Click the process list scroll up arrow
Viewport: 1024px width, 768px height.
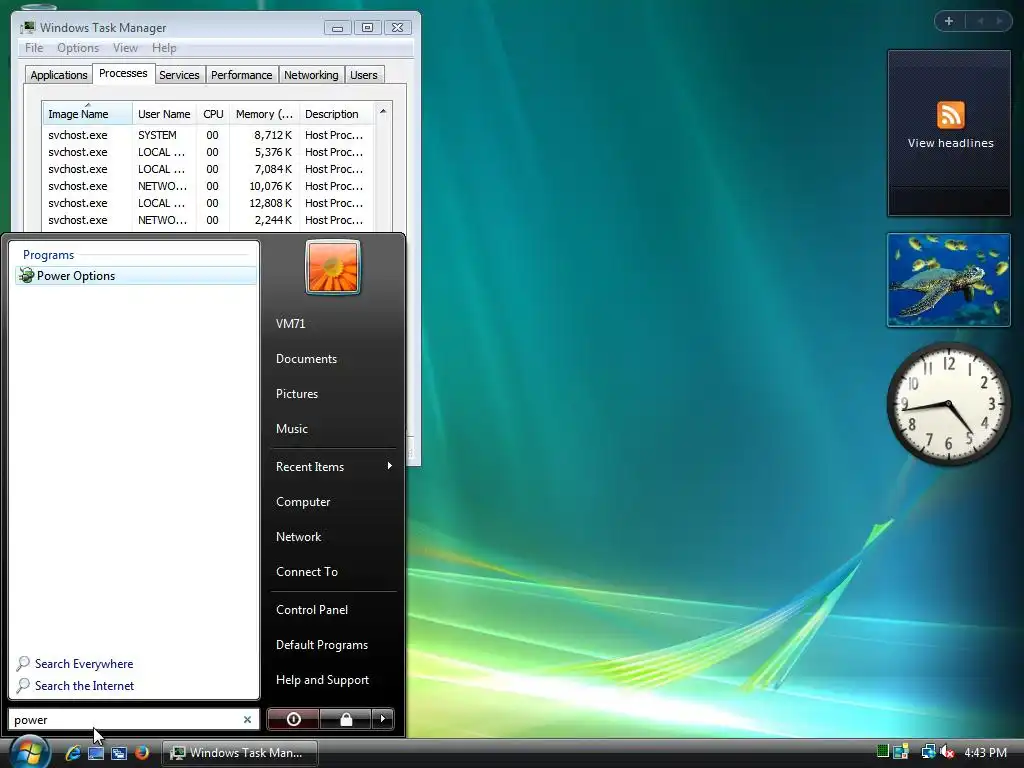(x=383, y=112)
